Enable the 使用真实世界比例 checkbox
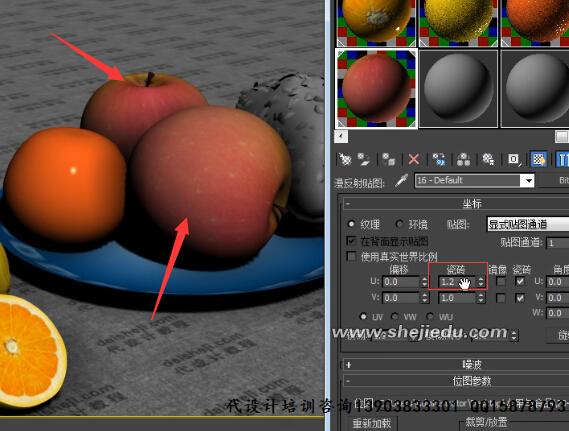 tap(351, 256)
